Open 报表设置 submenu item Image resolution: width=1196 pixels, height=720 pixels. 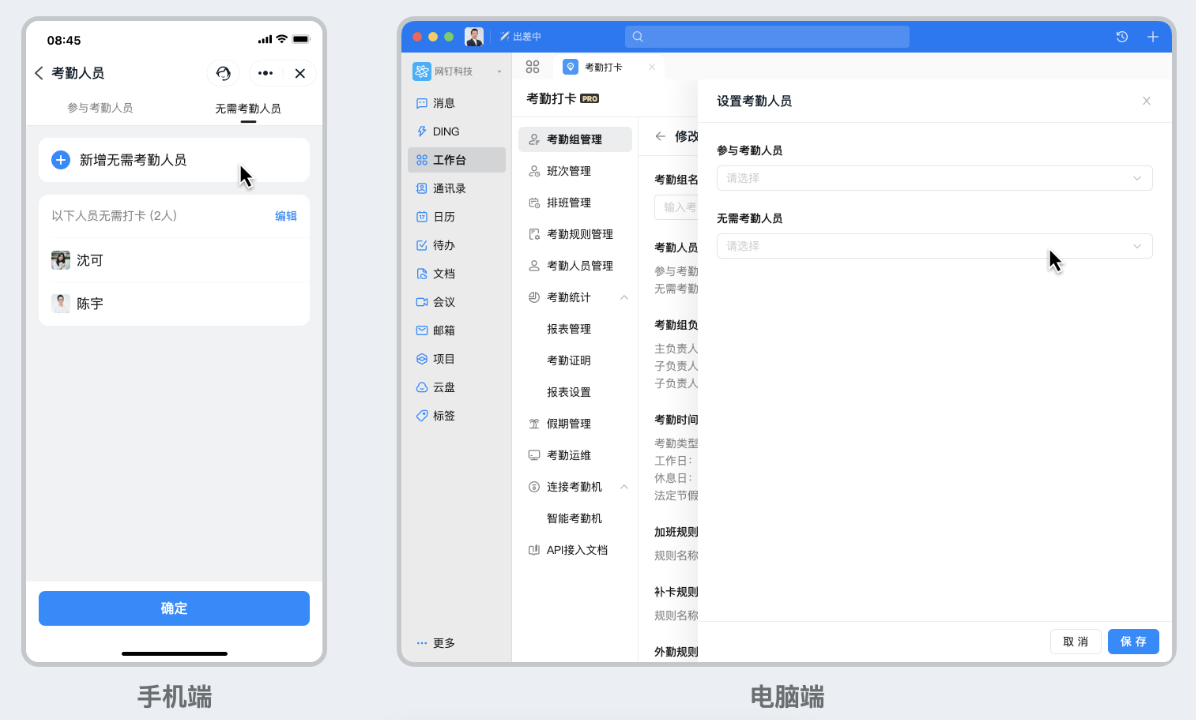tap(569, 392)
